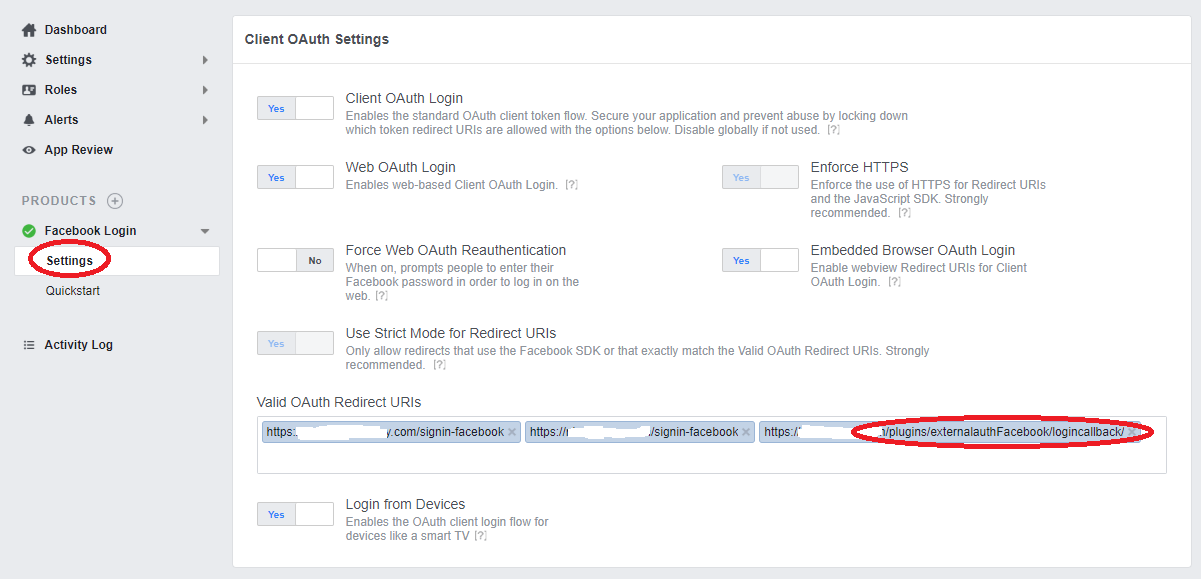
Task: Collapse the Facebook Login product section
Action: 205,231
